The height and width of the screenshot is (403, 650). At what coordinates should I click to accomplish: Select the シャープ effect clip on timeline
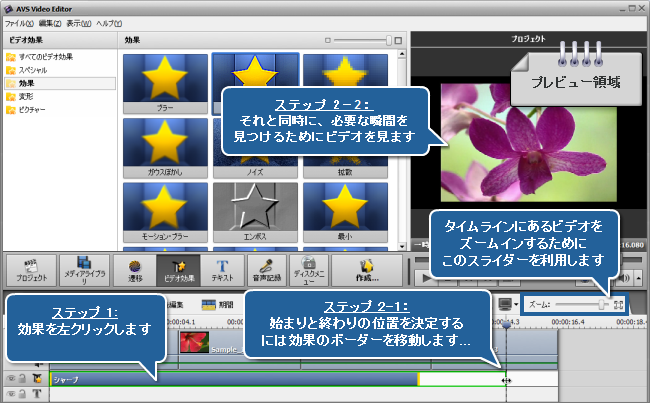234,379
